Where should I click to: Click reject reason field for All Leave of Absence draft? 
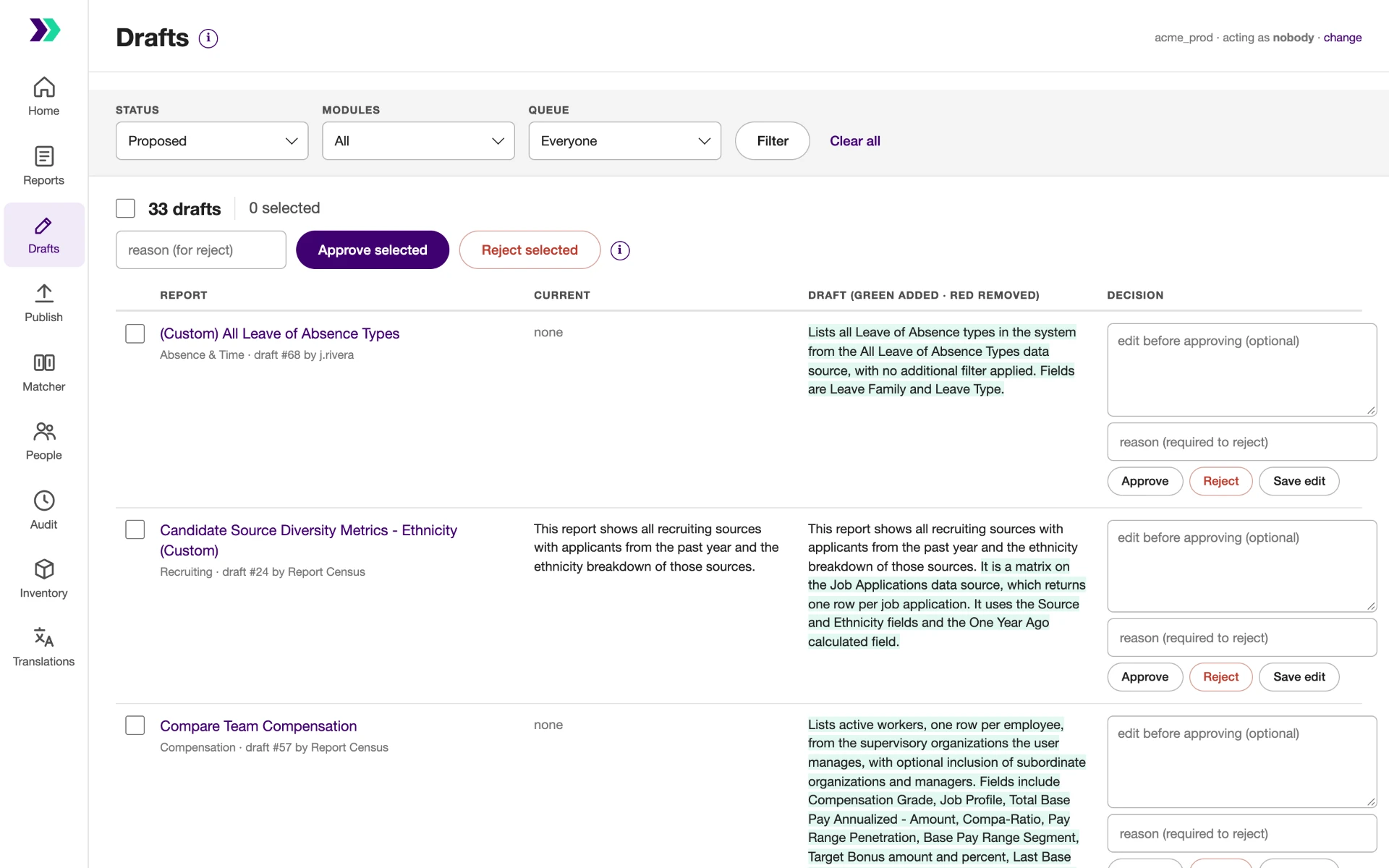[1242, 442]
